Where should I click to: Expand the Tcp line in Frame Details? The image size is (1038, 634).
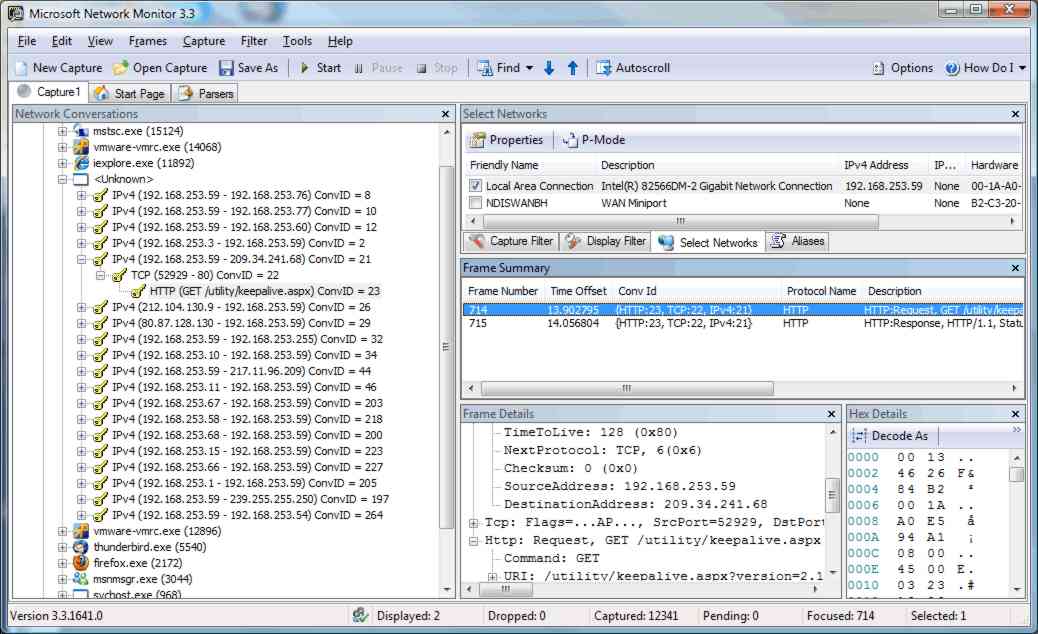tap(473, 523)
